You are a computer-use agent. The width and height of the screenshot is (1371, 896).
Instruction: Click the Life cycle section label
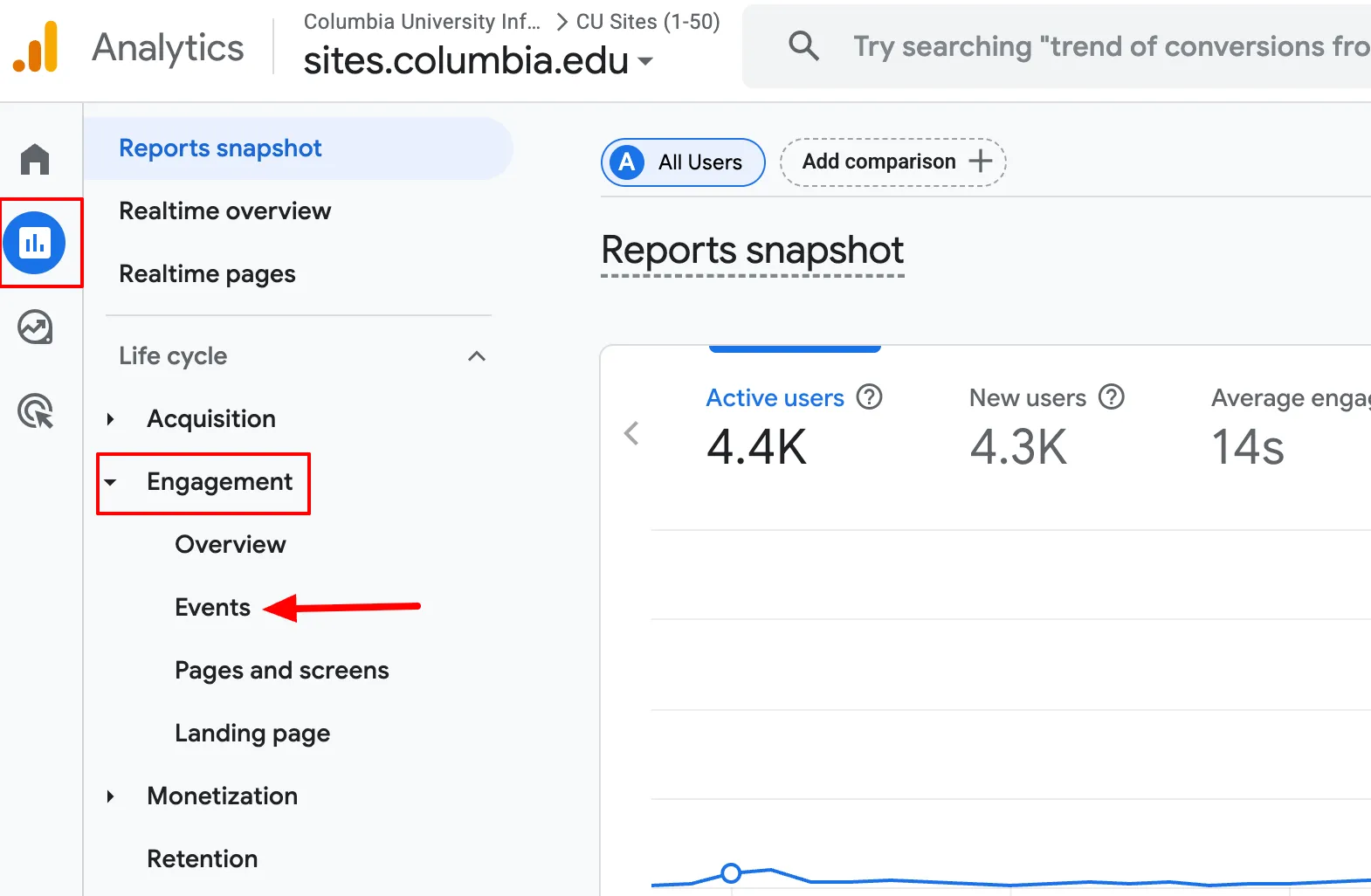tap(173, 356)
